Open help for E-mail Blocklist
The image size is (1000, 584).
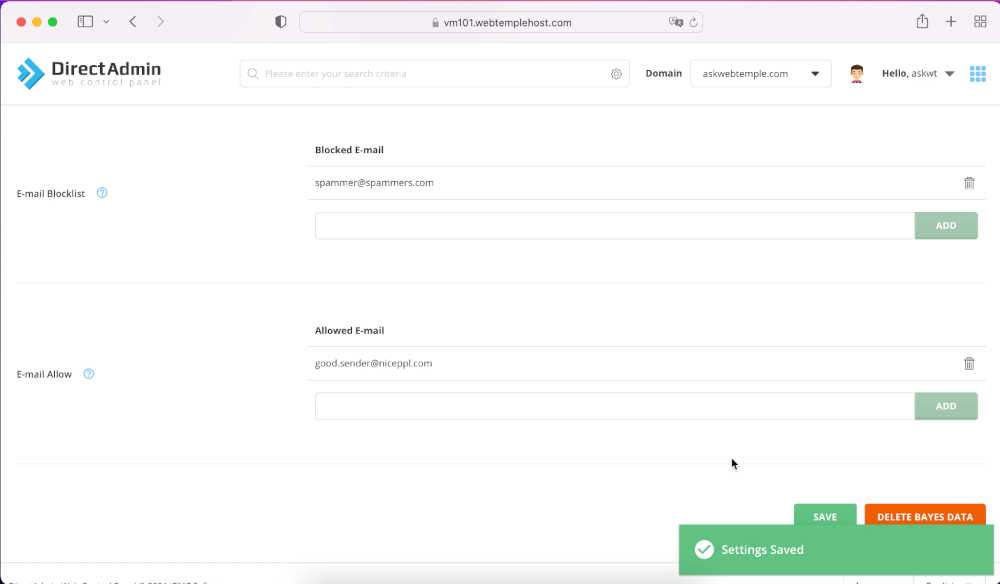pyautogui.click(x=102, y=193)
